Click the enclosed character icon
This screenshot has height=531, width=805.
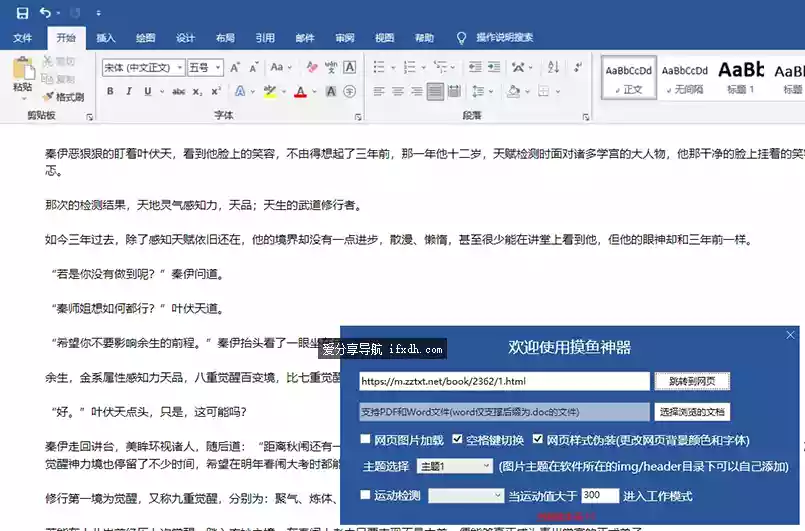tap(350, 91)
